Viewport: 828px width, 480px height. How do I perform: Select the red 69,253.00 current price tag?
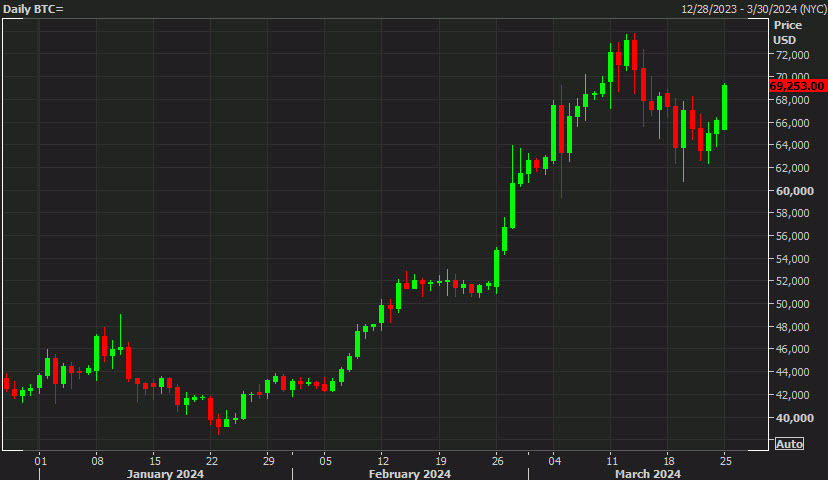tap(797, 86)
